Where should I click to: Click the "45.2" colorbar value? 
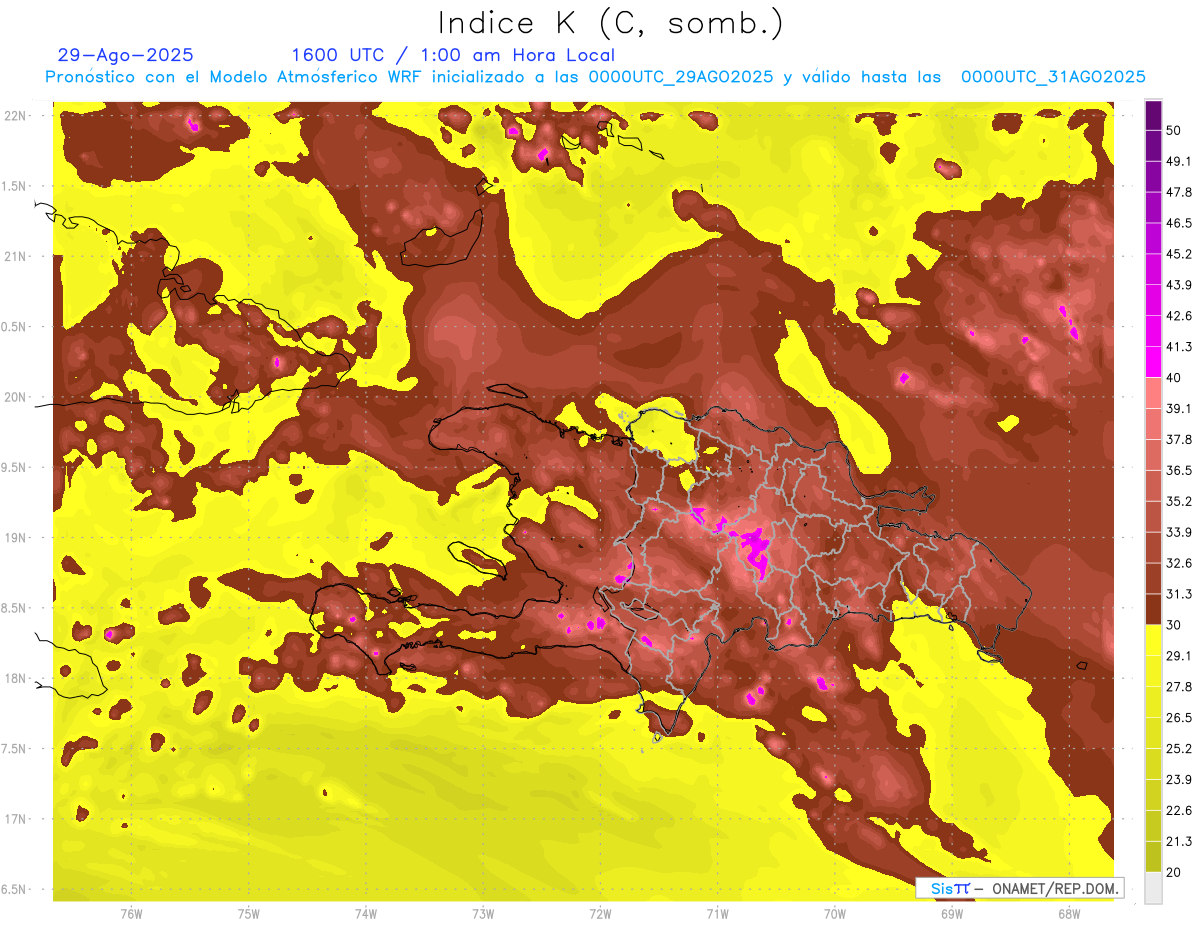(1179, 254)
